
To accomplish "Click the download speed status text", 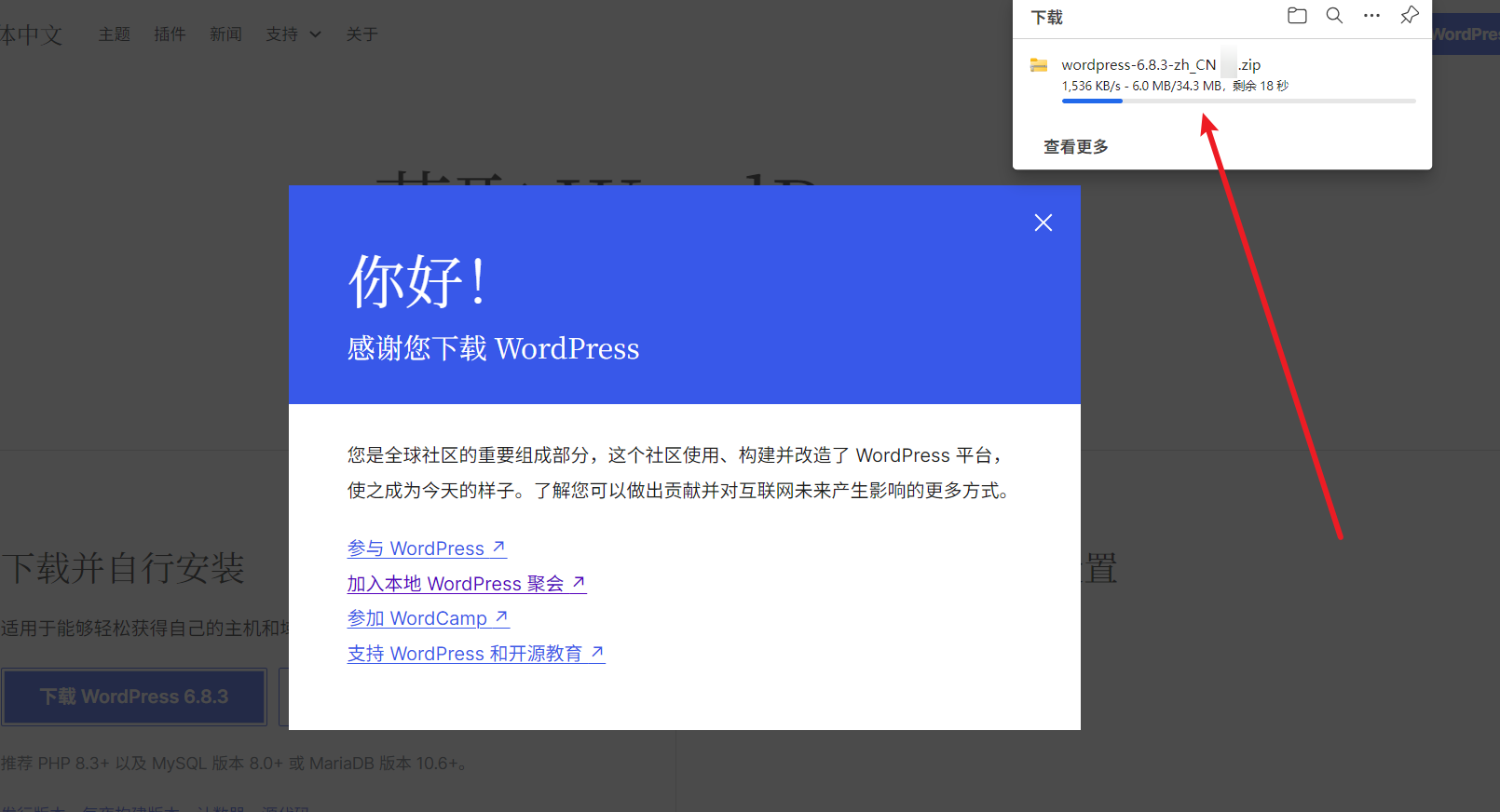I will pos(1175,86).
